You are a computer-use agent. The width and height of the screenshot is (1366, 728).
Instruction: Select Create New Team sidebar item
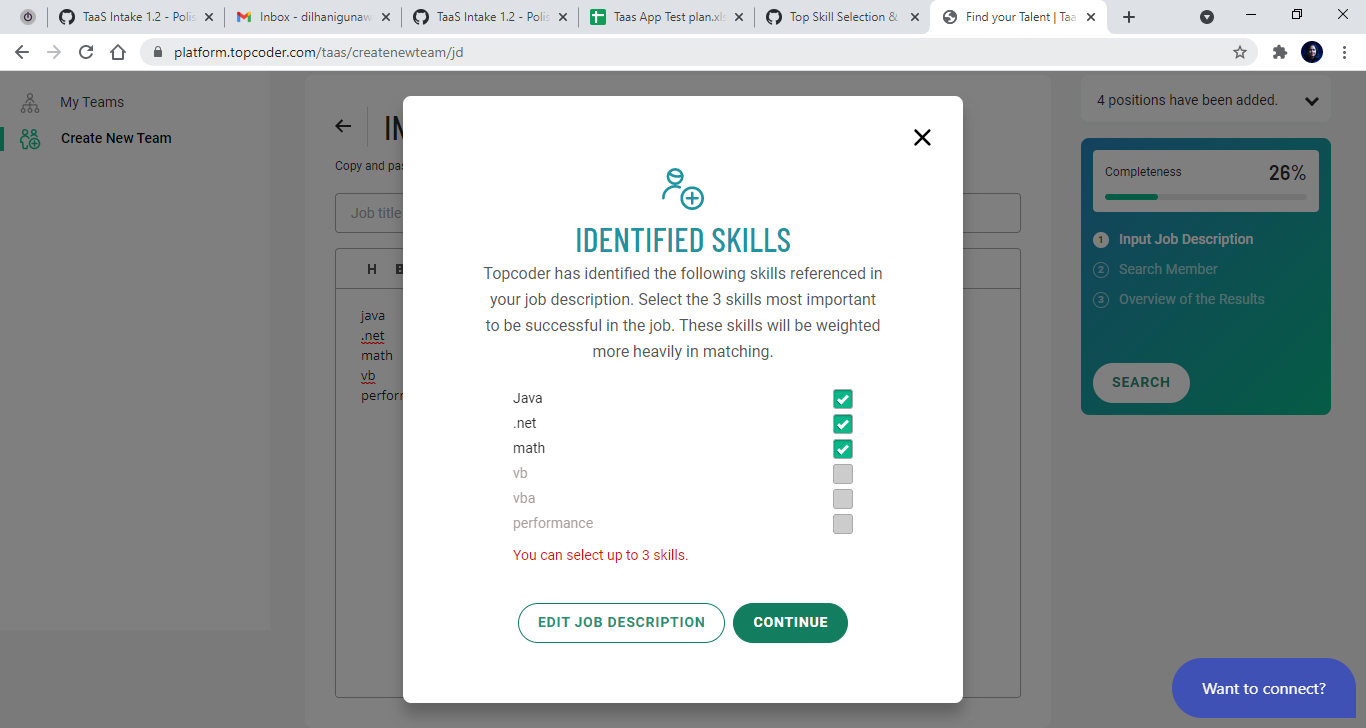[x=116, y=138]
